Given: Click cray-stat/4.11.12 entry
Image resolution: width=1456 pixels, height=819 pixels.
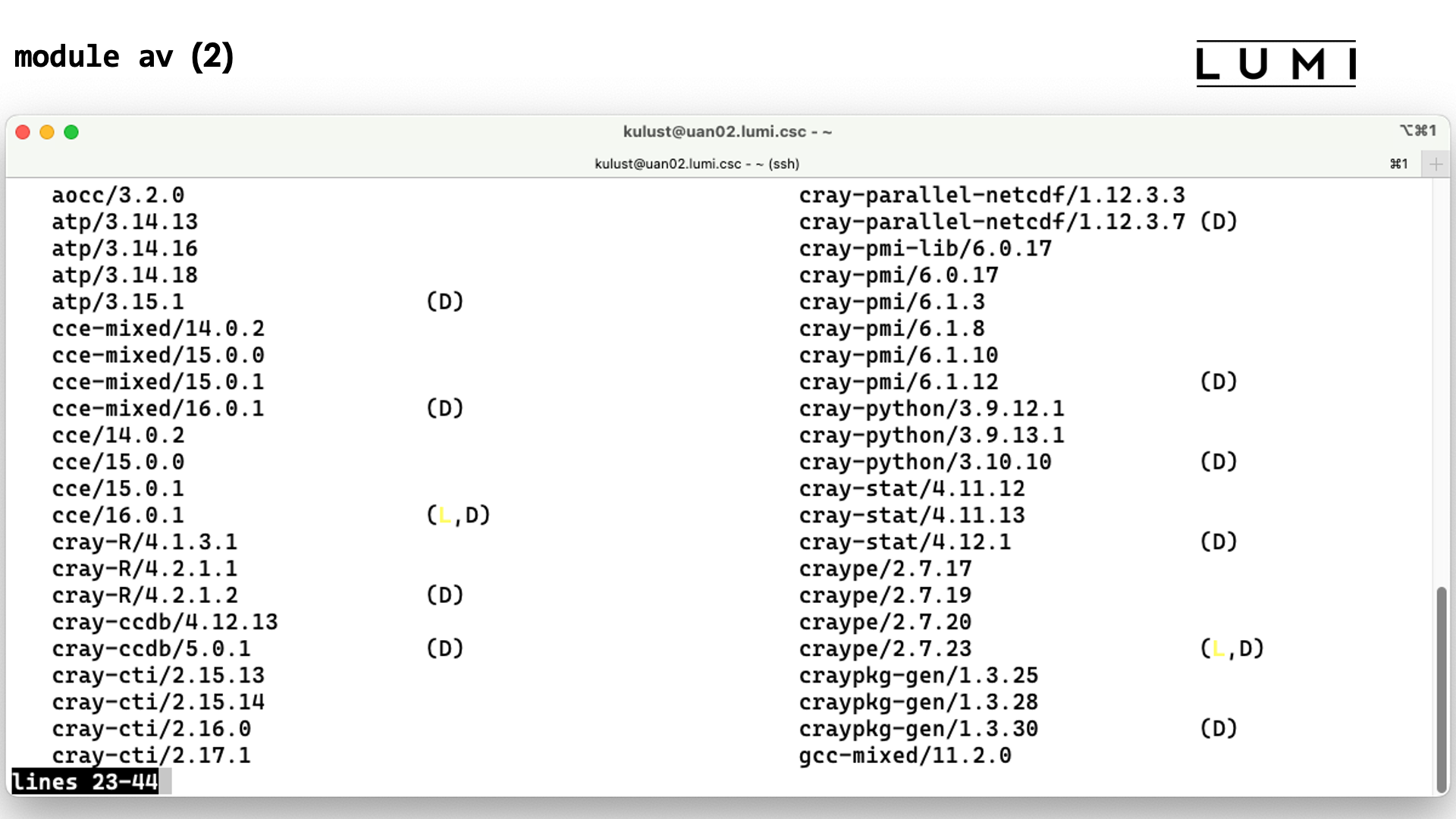Looking at the screenshot, I should [x=912, y=488].
